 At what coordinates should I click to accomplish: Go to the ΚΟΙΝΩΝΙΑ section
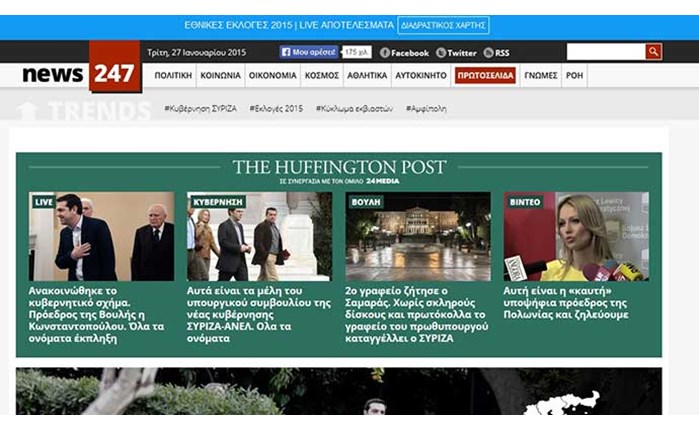220,75
